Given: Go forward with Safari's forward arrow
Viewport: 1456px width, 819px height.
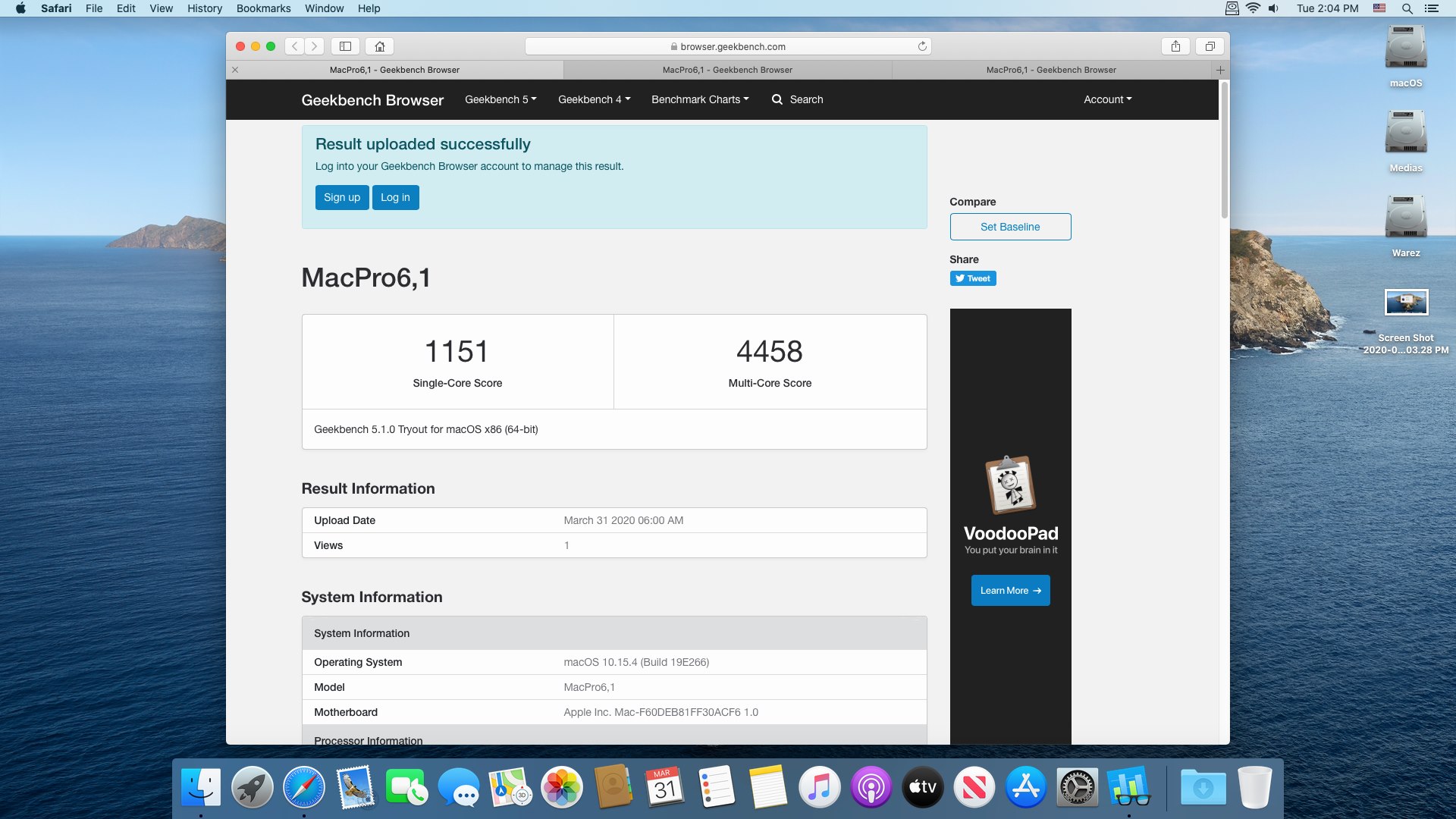Looking at the screenshot, I should point(315,46).
